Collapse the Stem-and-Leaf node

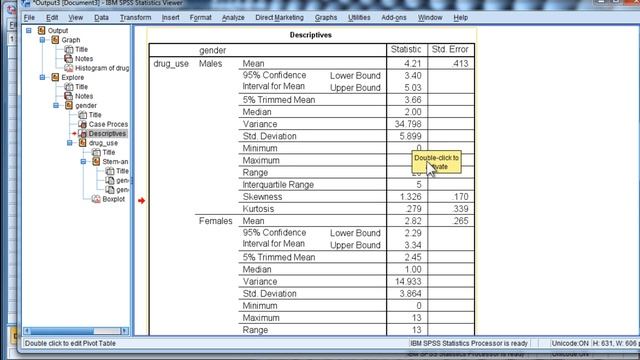coord(83,162)
